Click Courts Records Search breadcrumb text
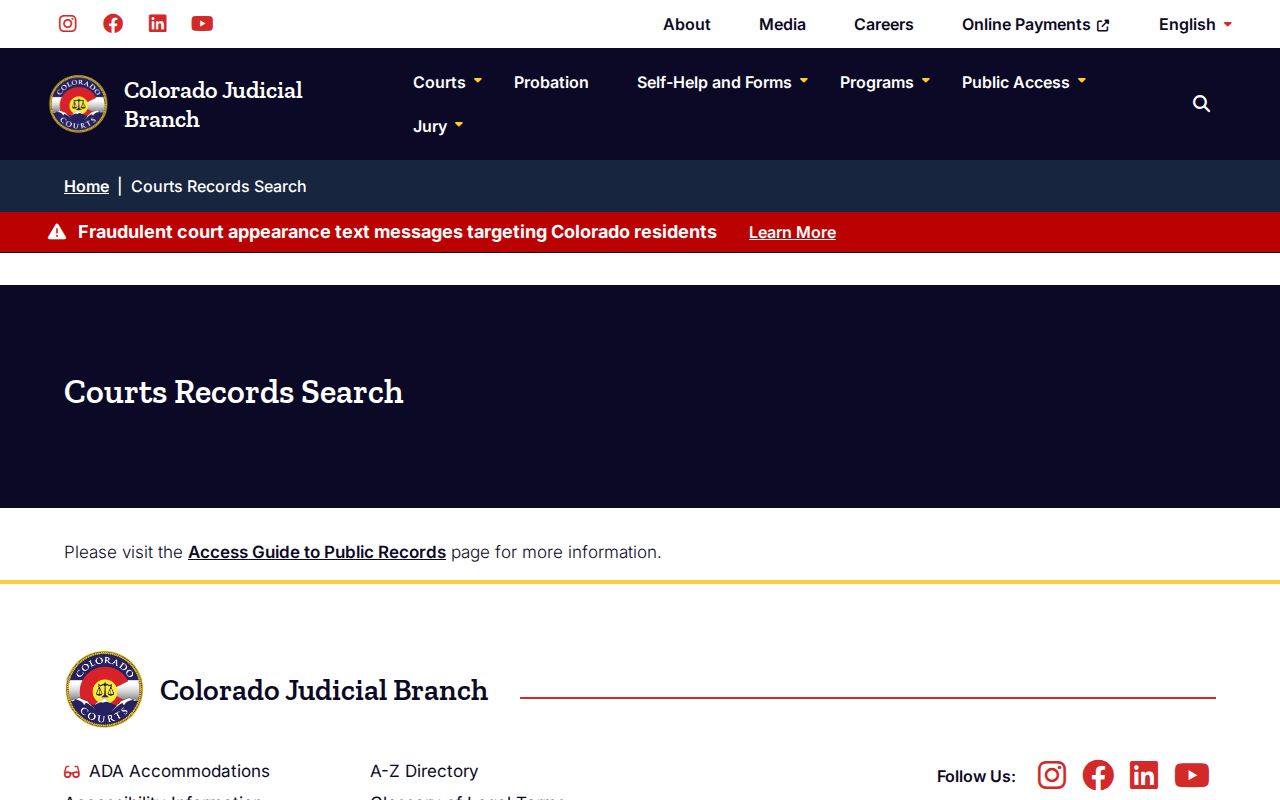The height and width of the screenshot is (800, 1280). pyautogui.click(x=219, y=186)
